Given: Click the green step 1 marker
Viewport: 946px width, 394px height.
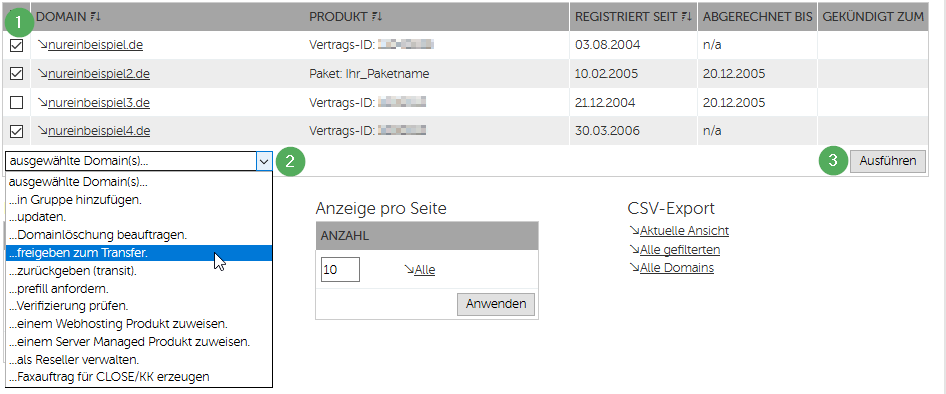Looking at the screenshot, I should 19,24.
